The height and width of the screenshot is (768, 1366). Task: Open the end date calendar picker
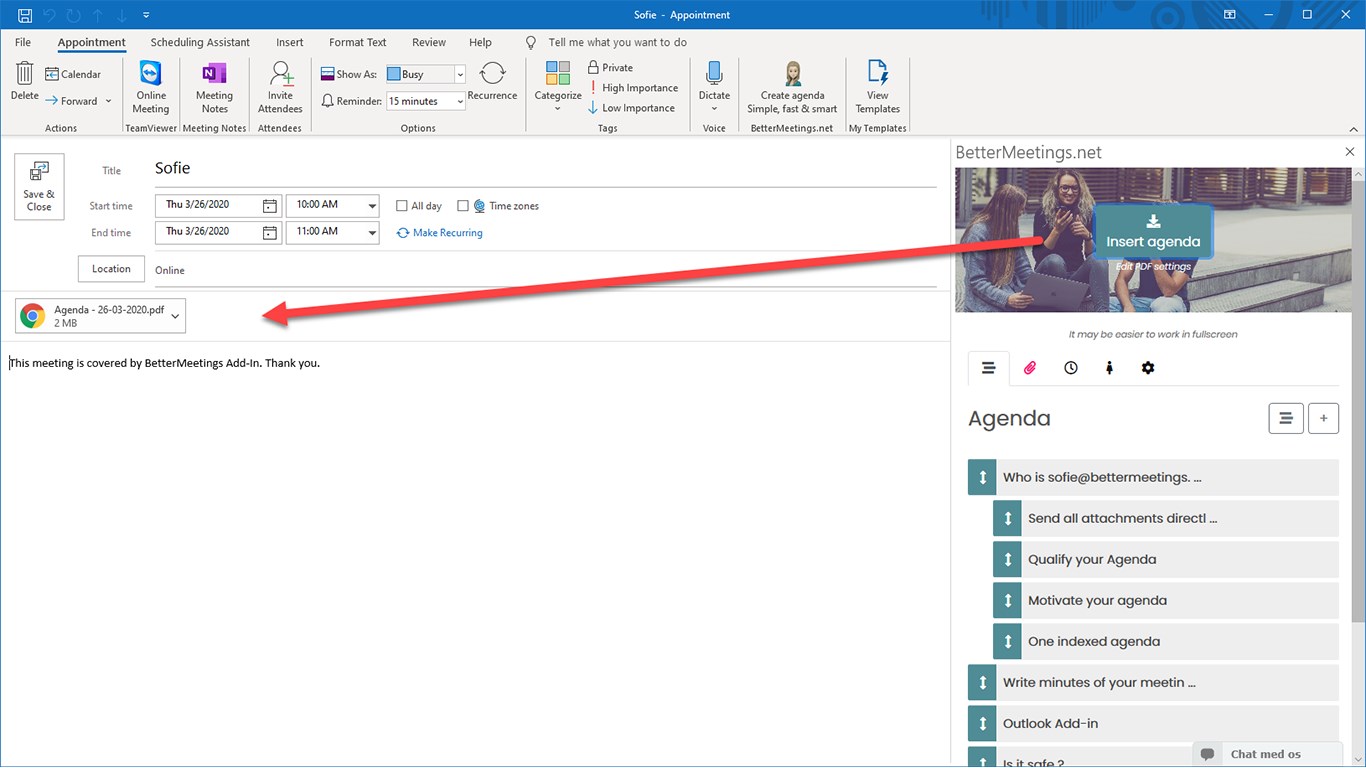pos(269,232)
